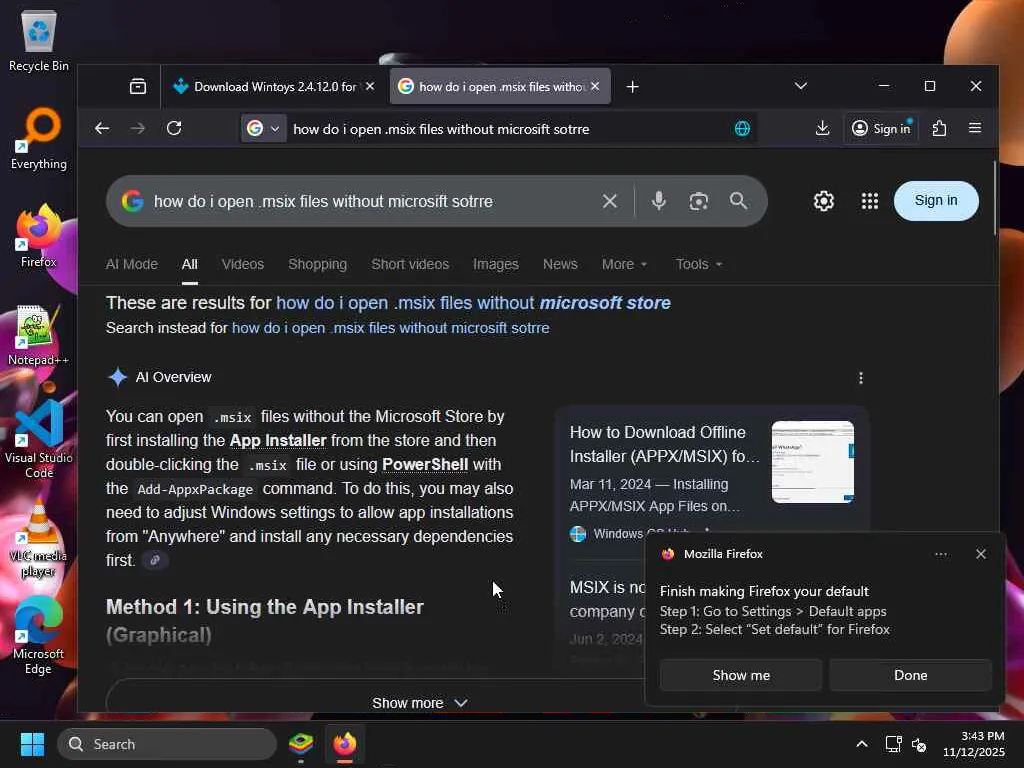The image size is (1024, 768).
Task: Open a new browser tab
Action: click(x=632, y=86)
